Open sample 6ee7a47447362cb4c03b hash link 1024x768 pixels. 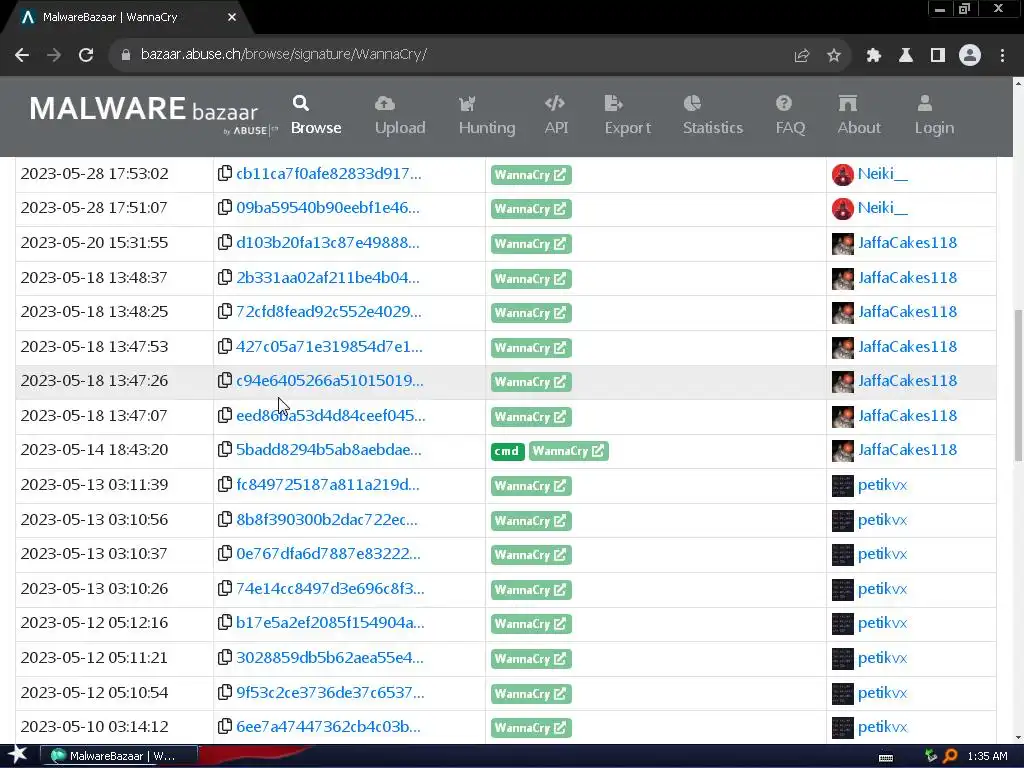point(328,726)
